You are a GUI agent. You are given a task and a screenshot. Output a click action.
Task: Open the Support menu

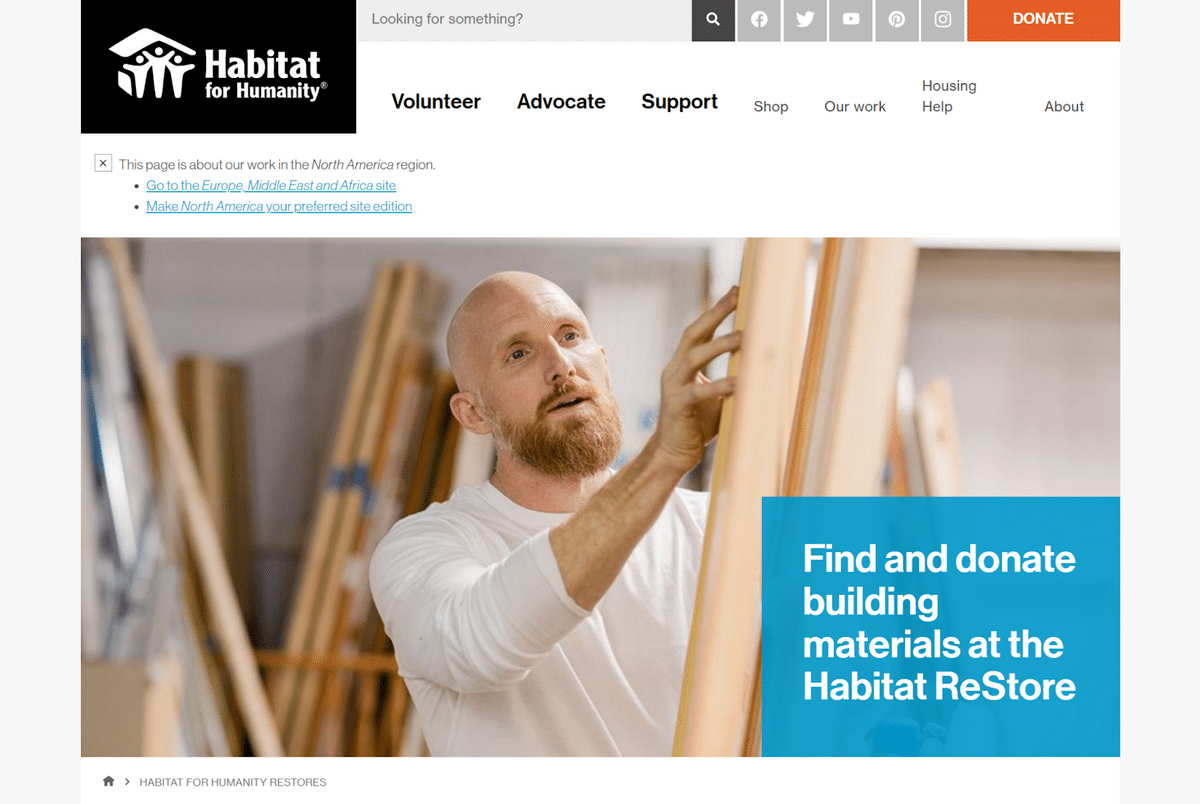click(x=680, y=101)
